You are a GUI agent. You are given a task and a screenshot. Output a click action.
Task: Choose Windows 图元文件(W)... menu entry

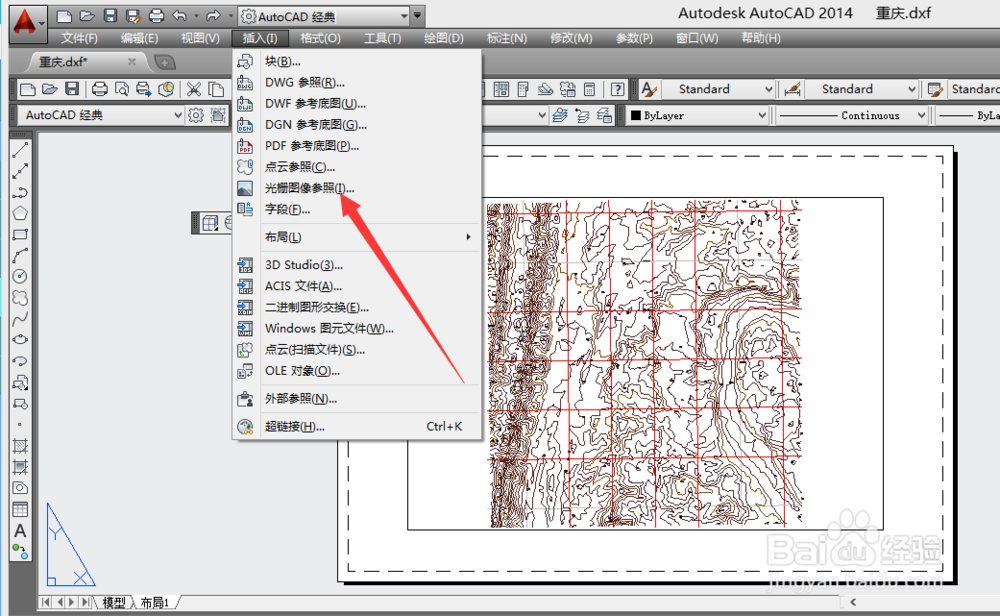point(357,328)
